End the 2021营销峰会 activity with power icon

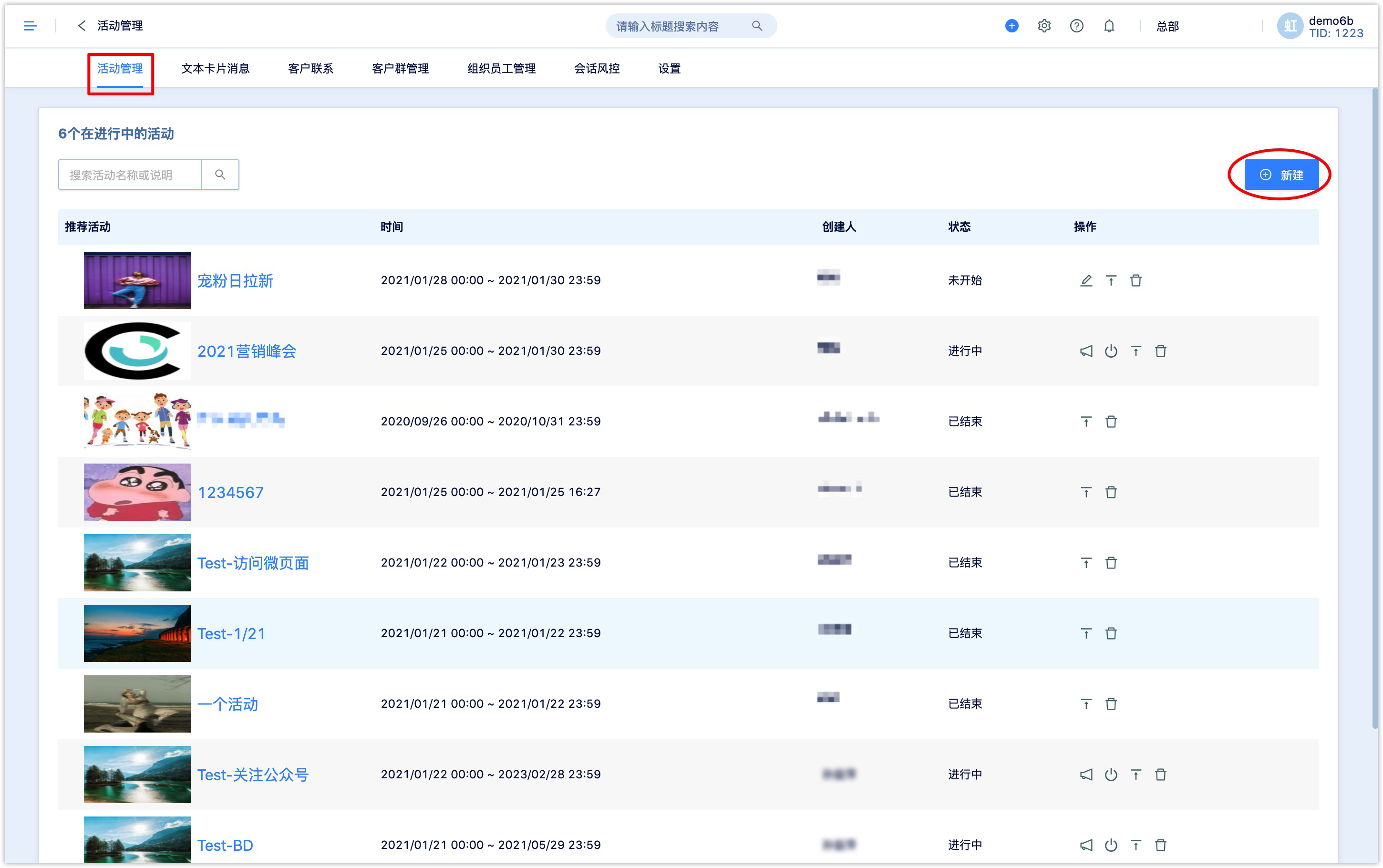coord(1111,351)
